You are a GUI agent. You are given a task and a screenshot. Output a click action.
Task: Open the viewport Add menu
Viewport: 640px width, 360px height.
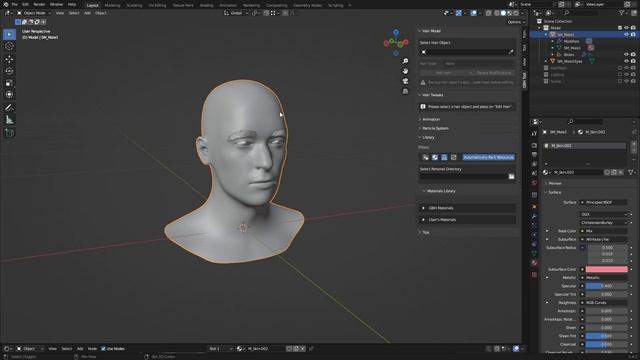pyautogui.click(x=87, y=13)
